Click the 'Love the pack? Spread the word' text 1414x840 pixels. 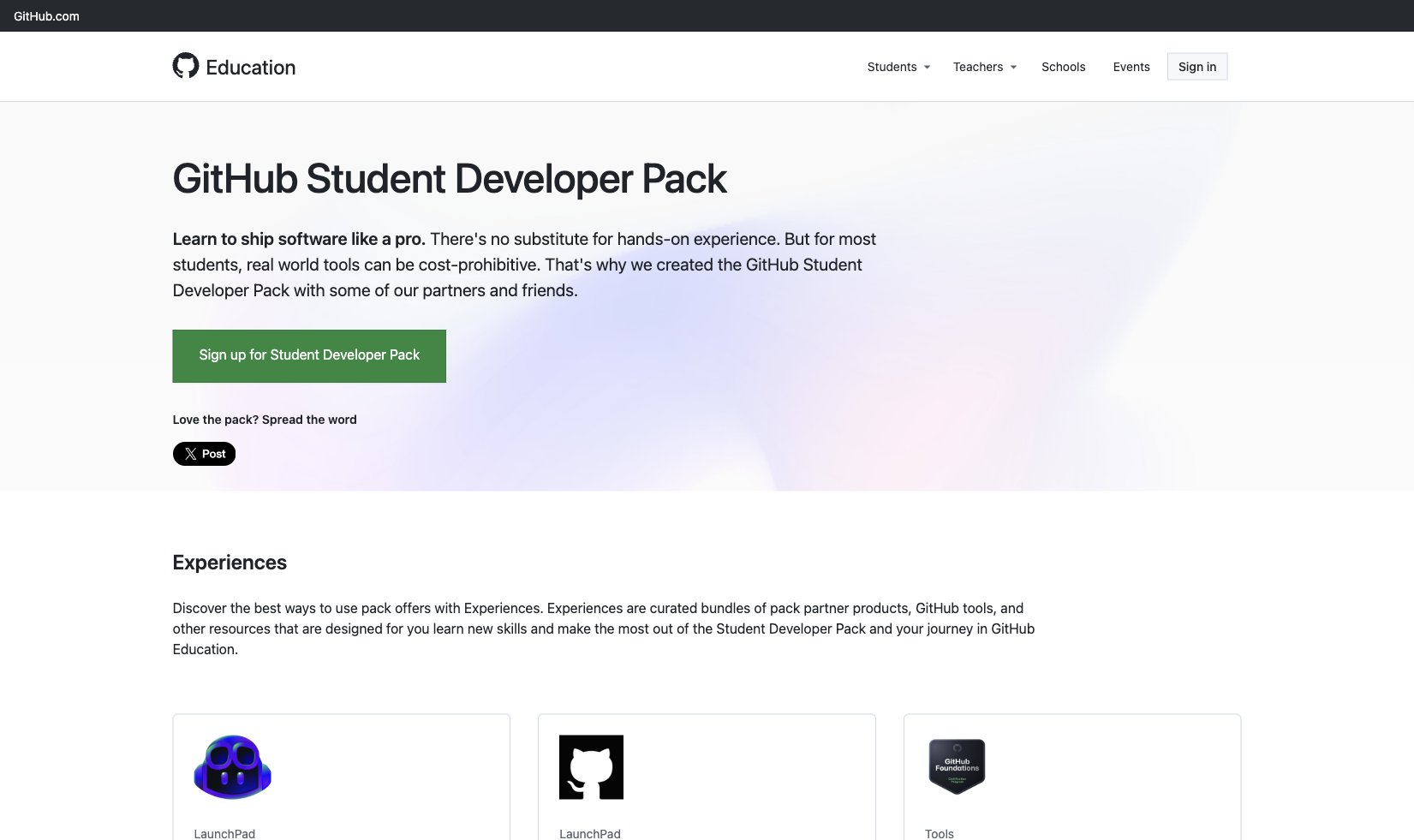(x=265, y=420)
